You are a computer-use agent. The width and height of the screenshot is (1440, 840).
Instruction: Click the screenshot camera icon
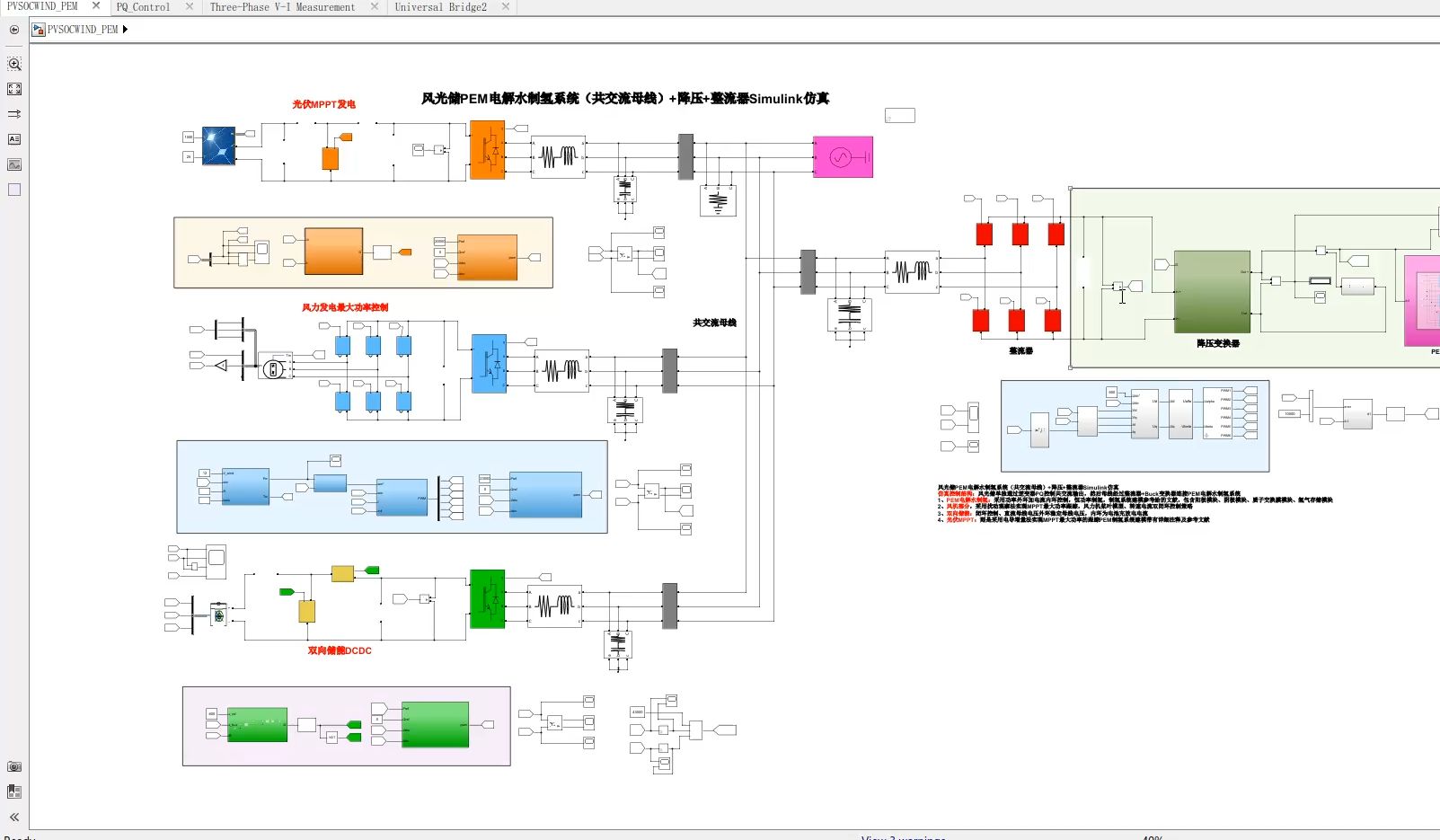point(14,766)
